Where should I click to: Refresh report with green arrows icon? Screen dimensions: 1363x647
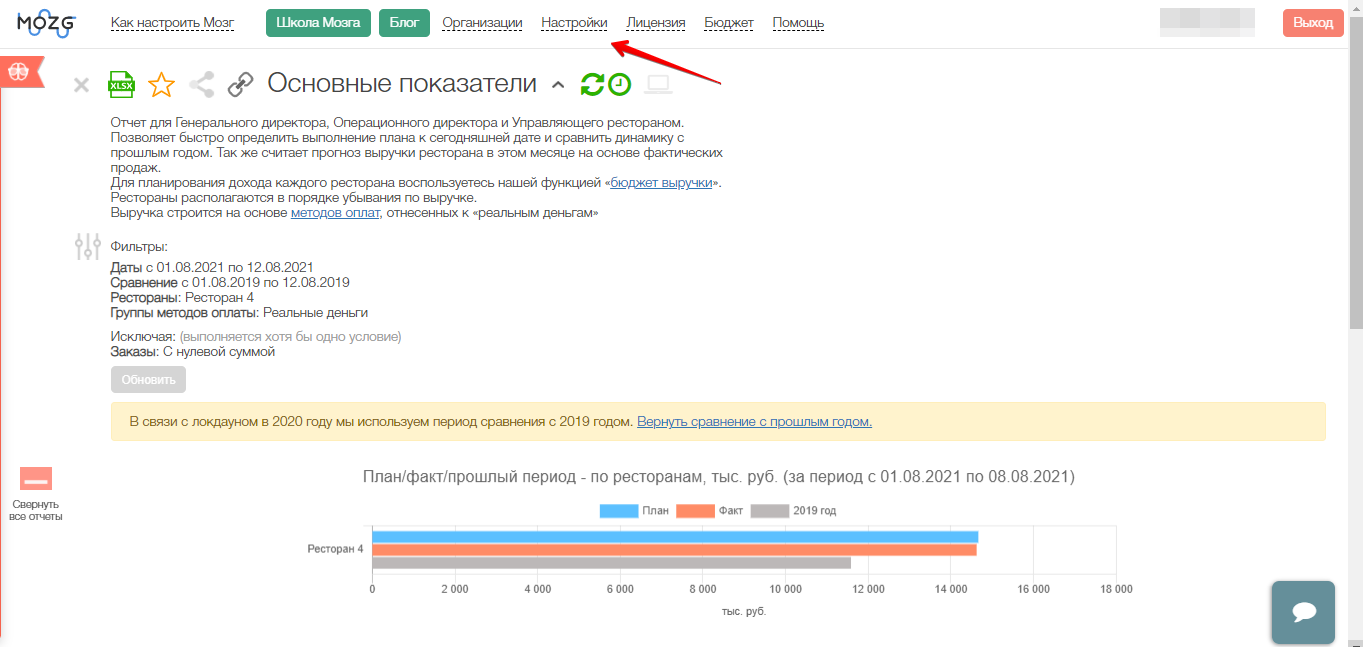click(x=592, y=85)
